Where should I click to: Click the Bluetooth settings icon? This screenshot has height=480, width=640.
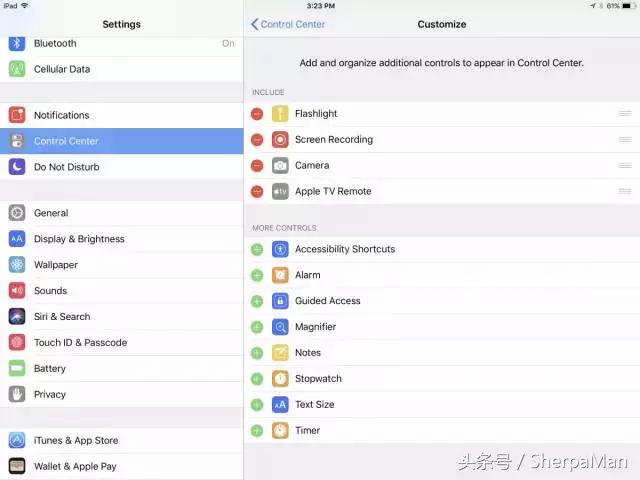pos(17,43)
